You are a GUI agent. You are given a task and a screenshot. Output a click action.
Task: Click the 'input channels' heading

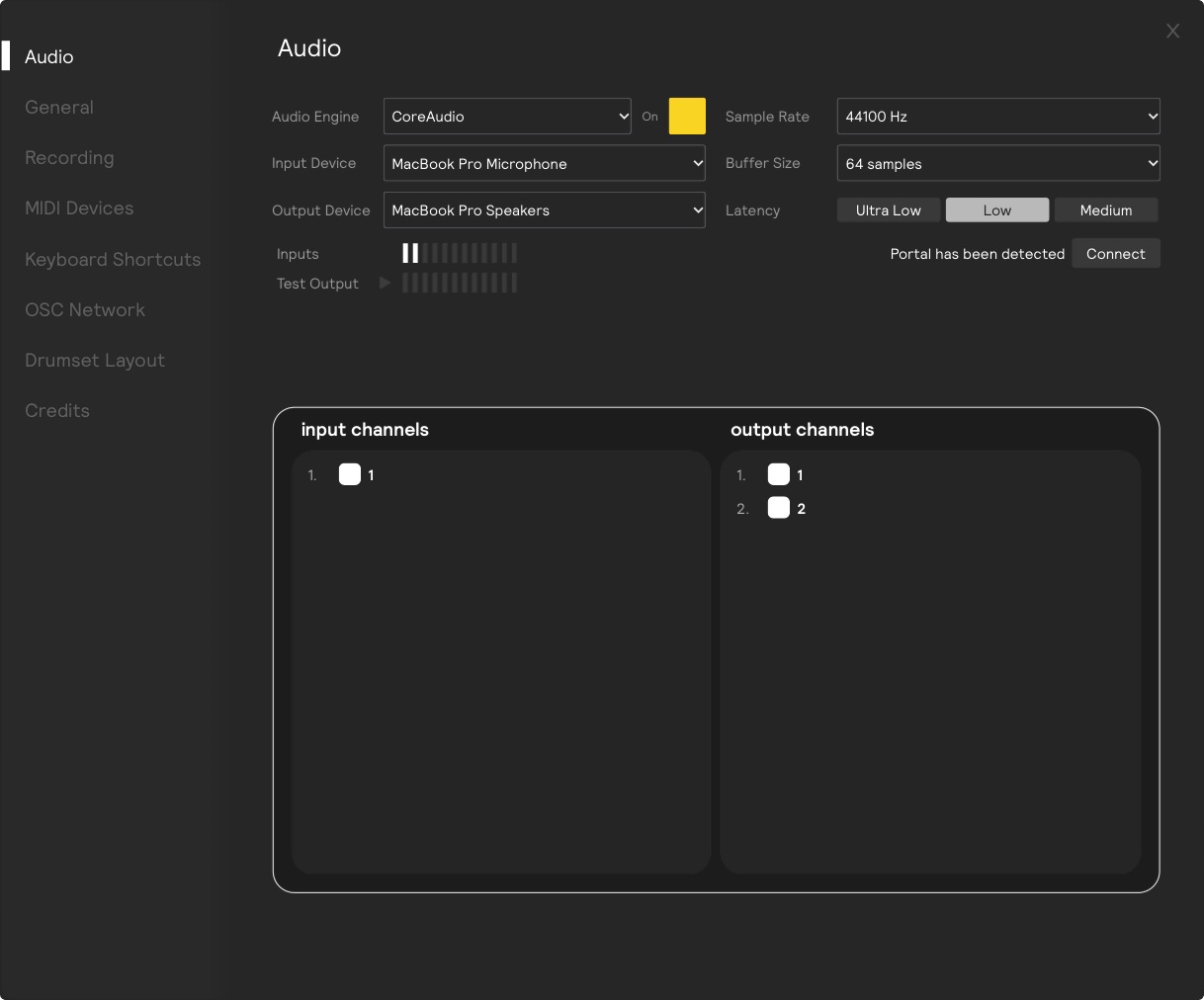365,430
